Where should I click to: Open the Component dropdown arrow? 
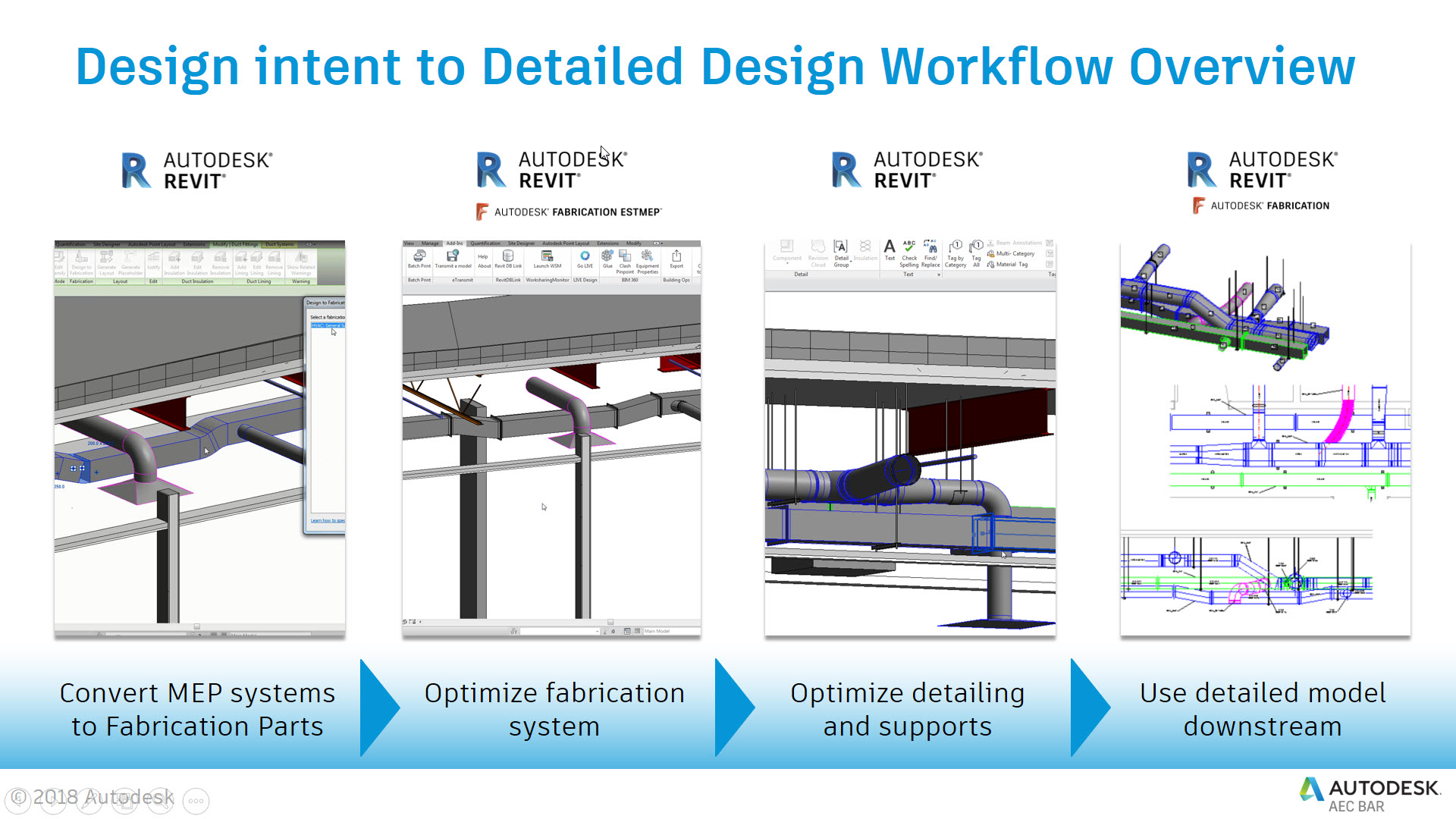tap(786, 264)
